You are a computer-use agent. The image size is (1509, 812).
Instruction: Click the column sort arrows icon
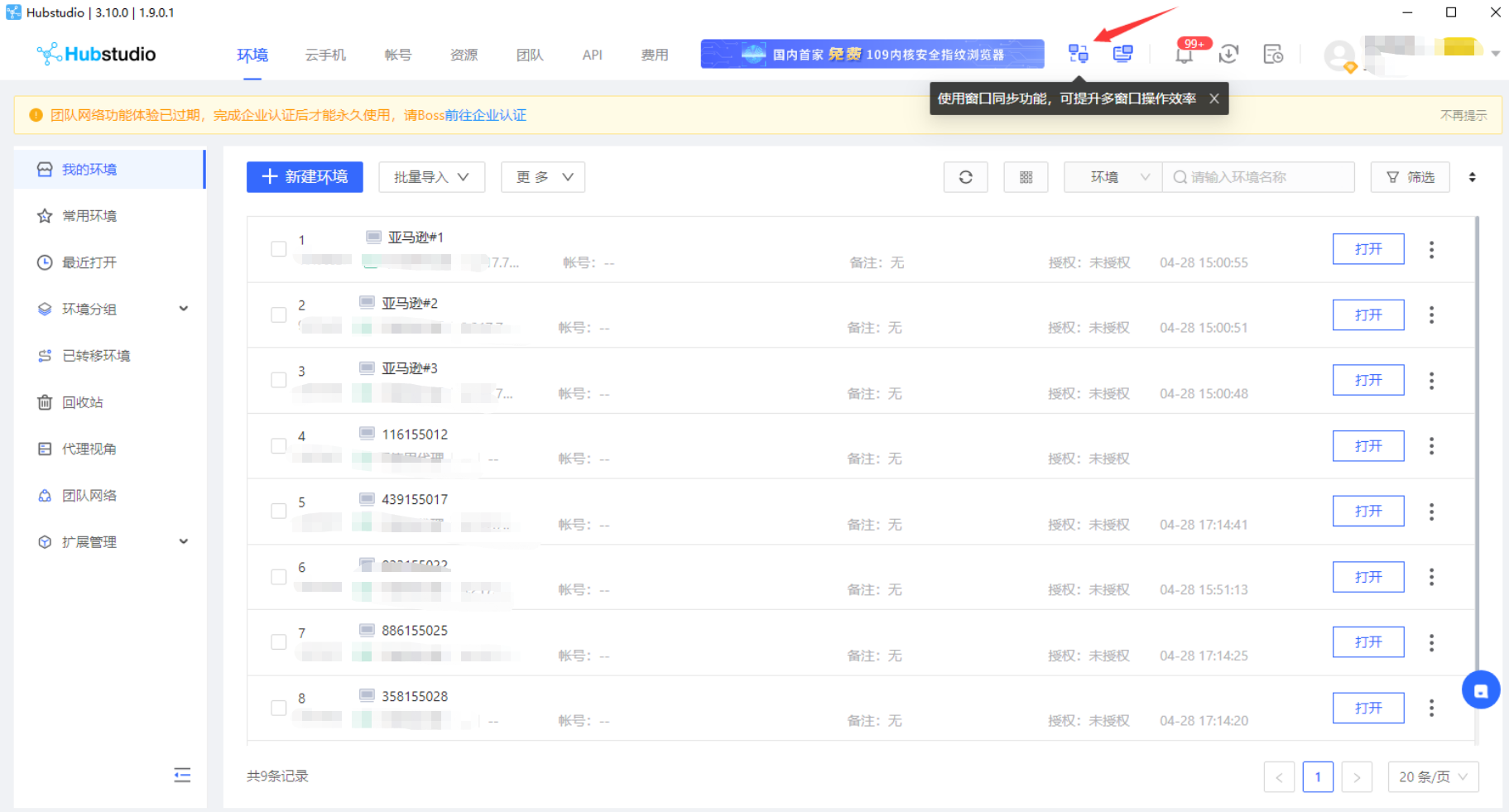pos(1472,177)
